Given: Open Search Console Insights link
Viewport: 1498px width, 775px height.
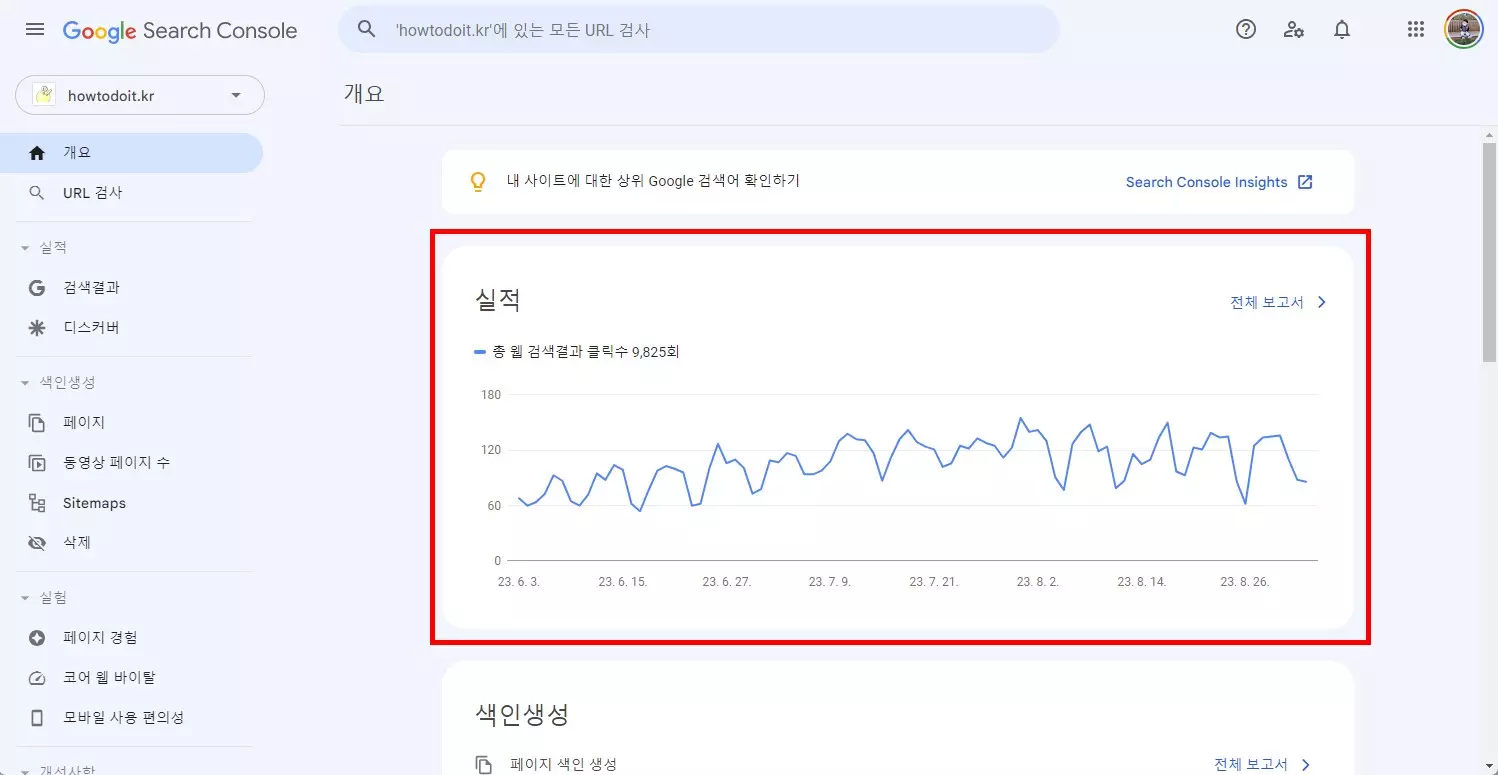Looking at the screenshot, I should (x=1208, y=181).
